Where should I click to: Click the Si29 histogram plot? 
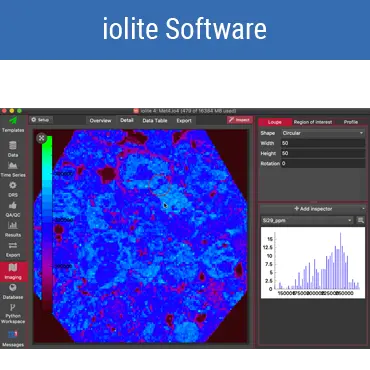click(x=313, y=262)
